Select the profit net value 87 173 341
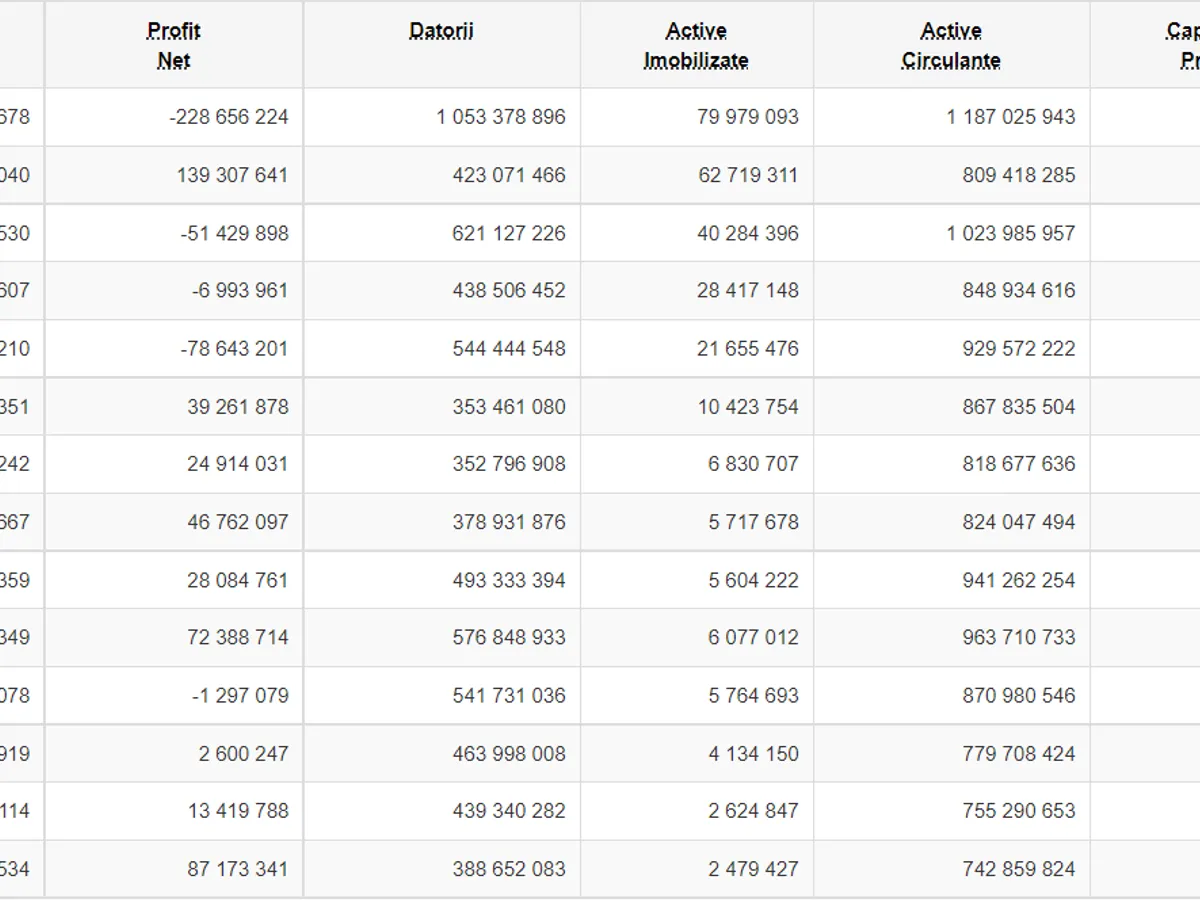 pyautogui.click(x=237, y=869)
